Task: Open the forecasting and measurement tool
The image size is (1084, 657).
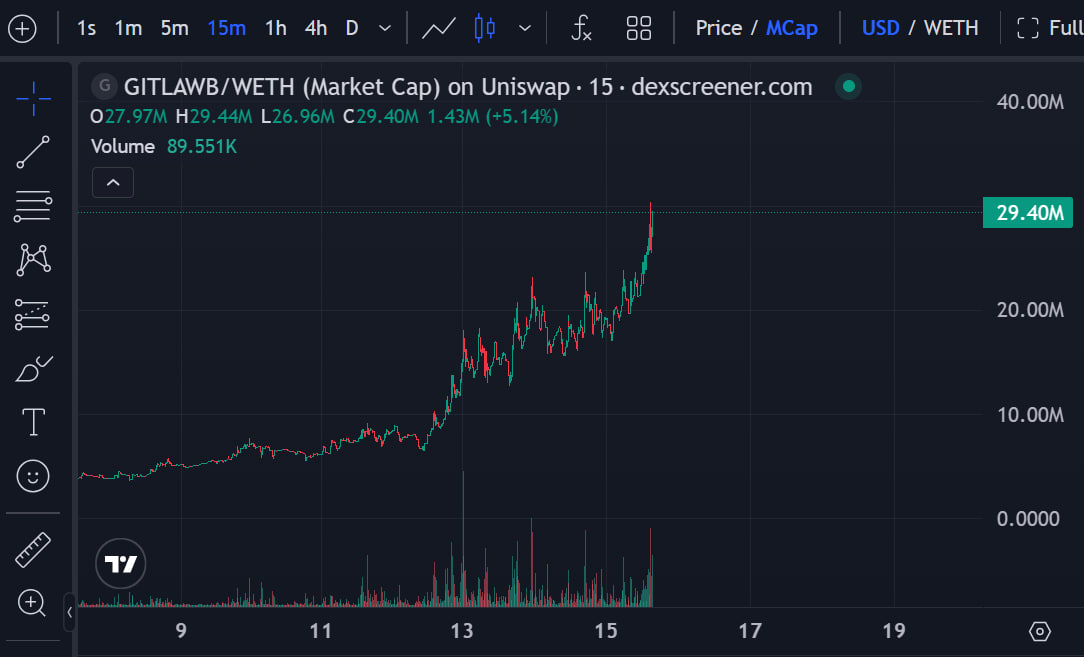Action: coord(32,315)
